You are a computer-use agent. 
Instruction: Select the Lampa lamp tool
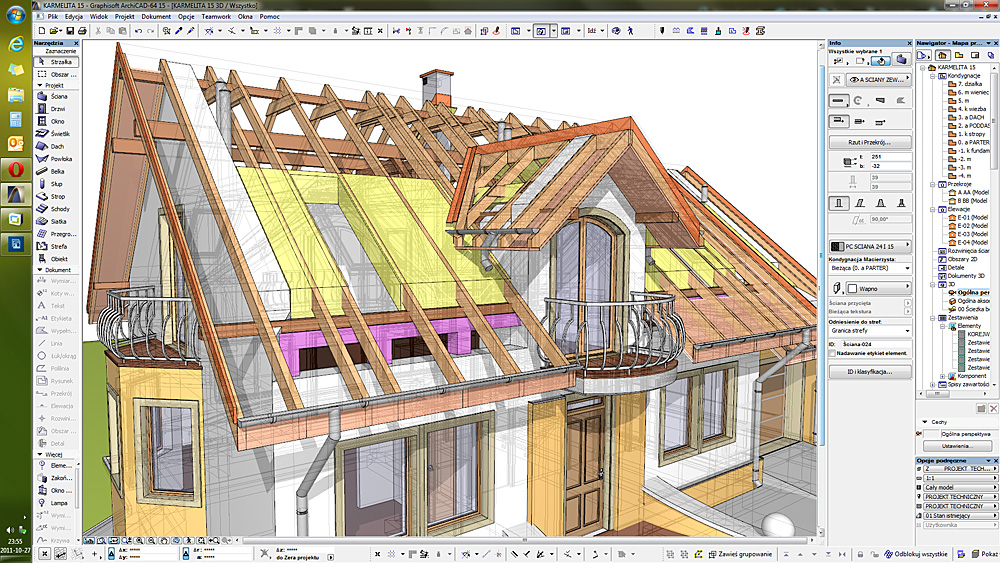pos(55,503)
